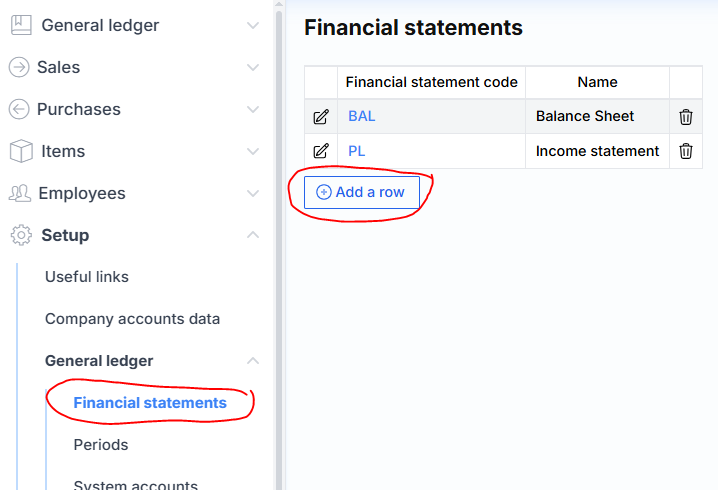This screenshot has width=718, height=490.
Task: Expand the top General ledger chevron
Action: (253, 25)
